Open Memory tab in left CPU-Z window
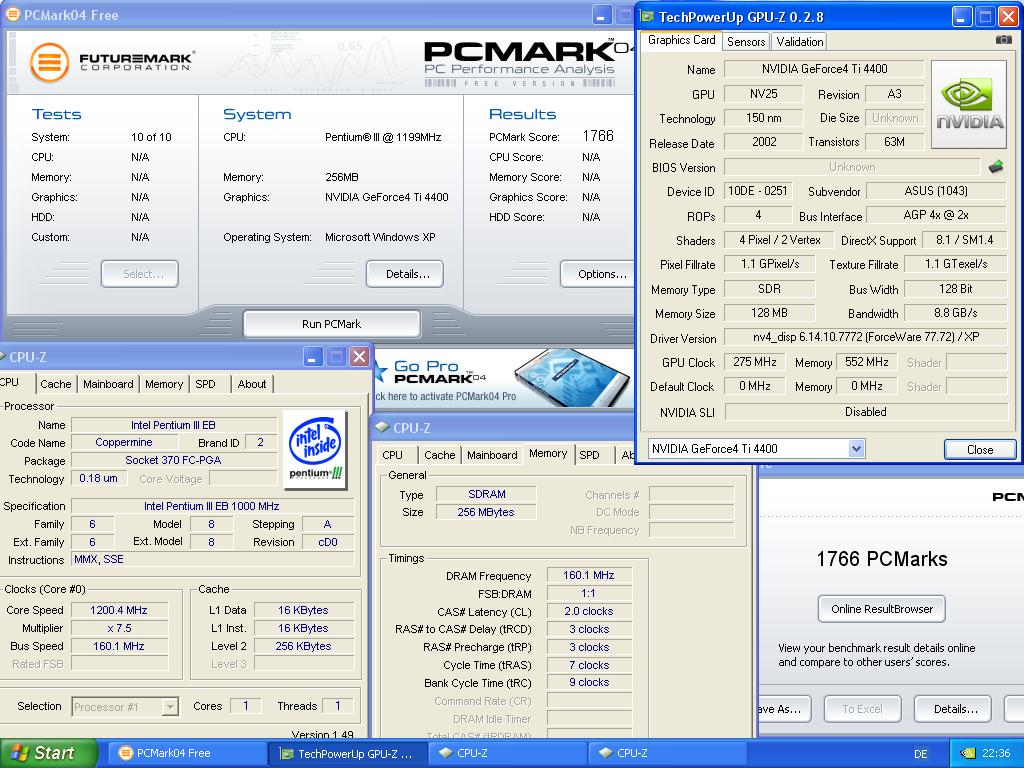This screenshot has width=1024, height=768. (x=164, y=384)
